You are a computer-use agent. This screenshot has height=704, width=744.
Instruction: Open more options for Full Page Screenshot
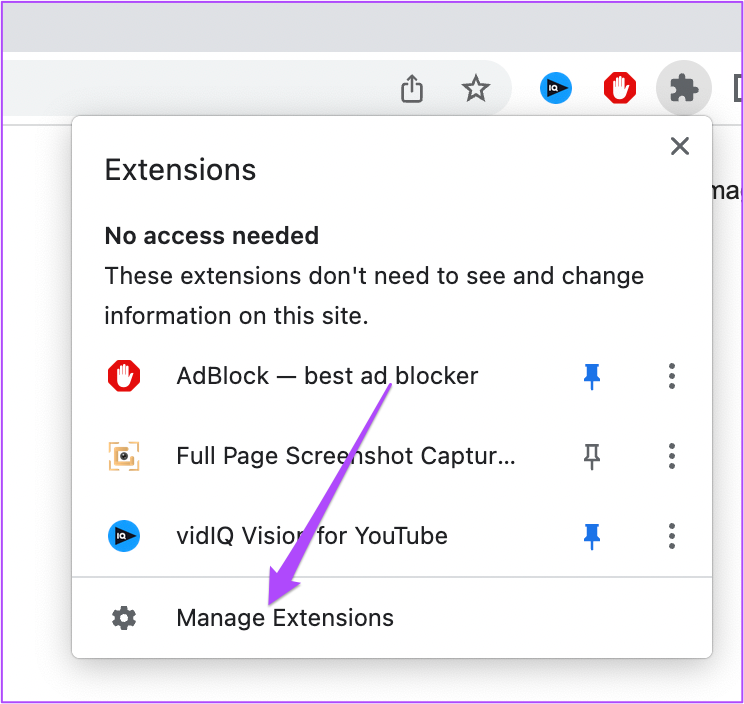point(672,456)
